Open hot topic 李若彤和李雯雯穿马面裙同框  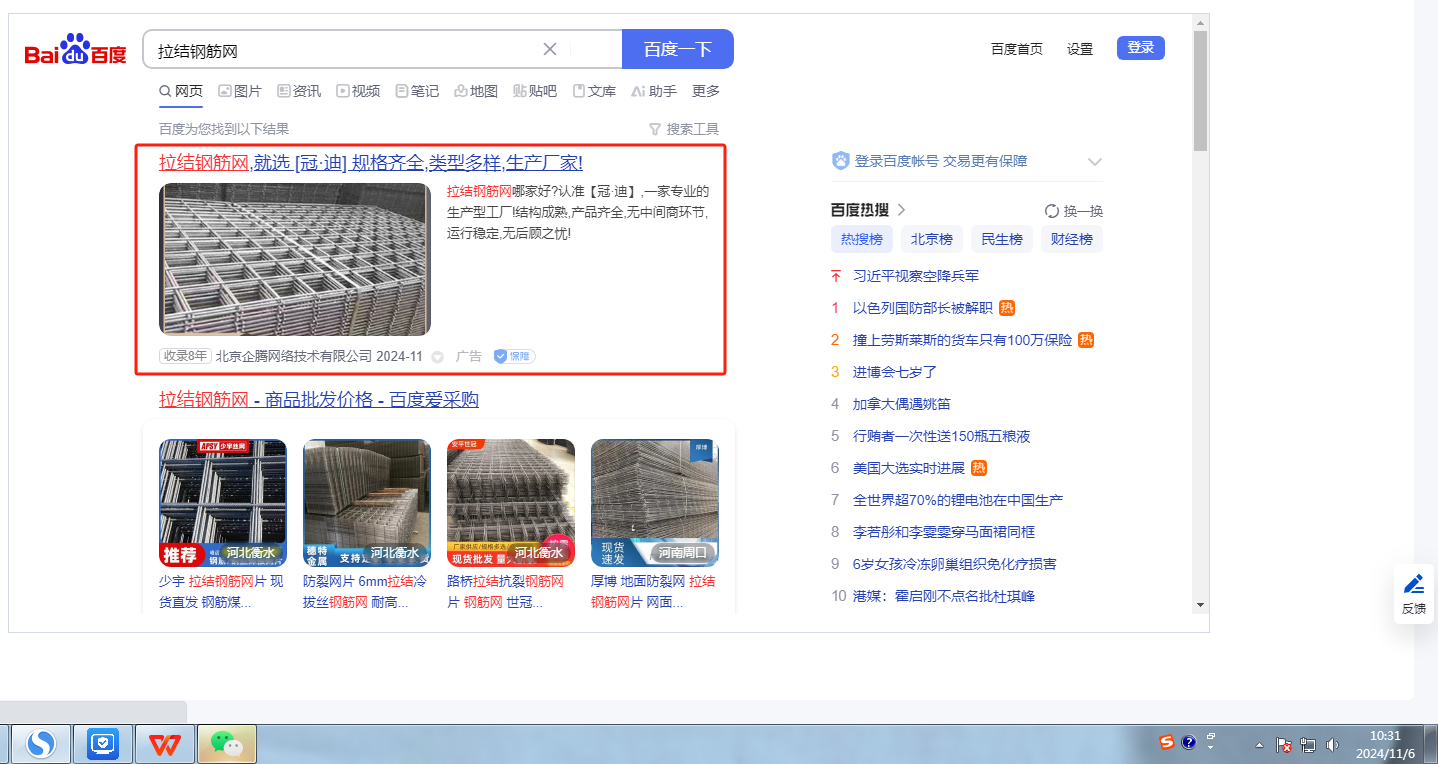(944, 532)
